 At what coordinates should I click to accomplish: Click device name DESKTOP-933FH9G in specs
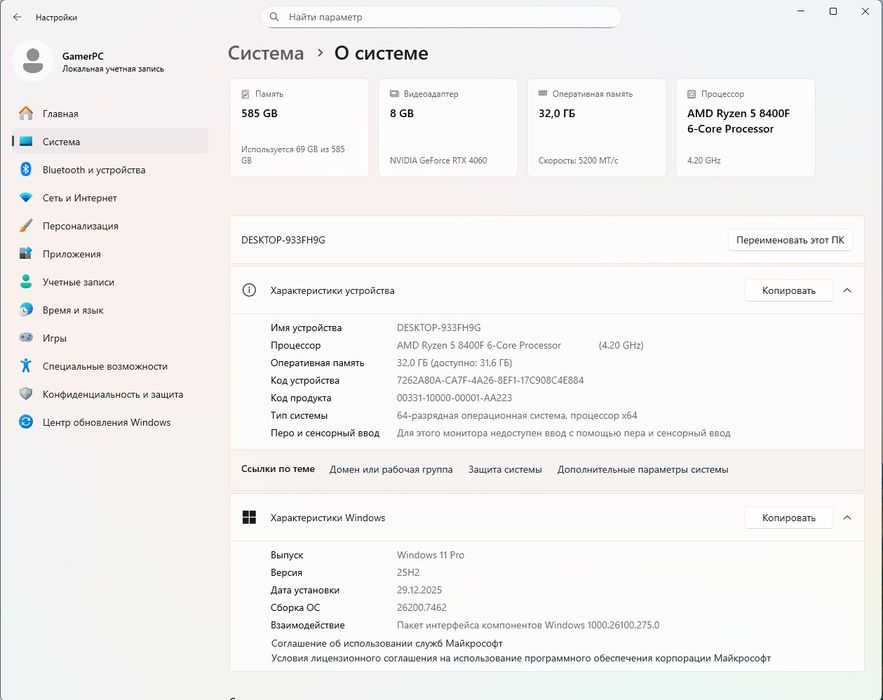pos(439,327)
